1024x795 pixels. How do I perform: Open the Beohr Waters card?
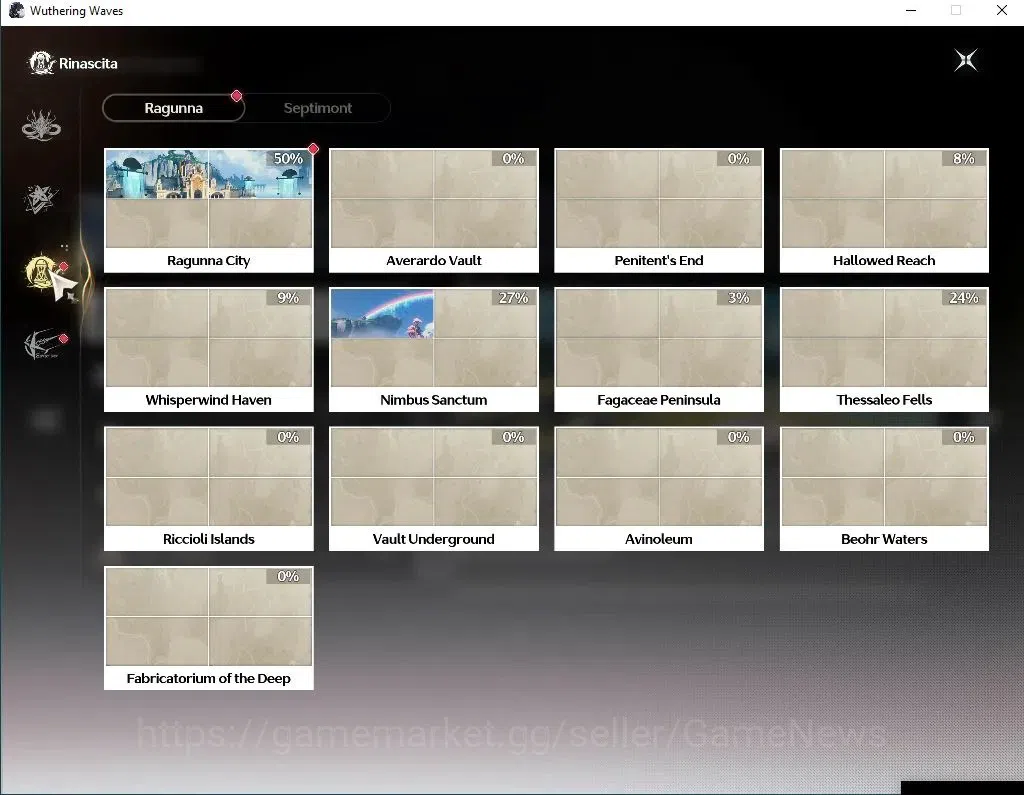pos(884,489)
